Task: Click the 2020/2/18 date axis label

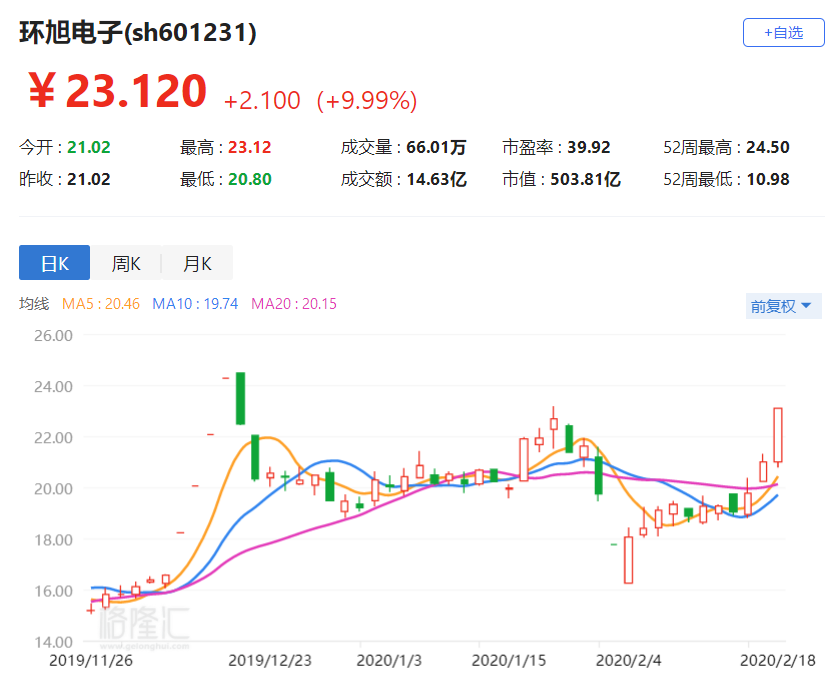Action: [778, 661]
